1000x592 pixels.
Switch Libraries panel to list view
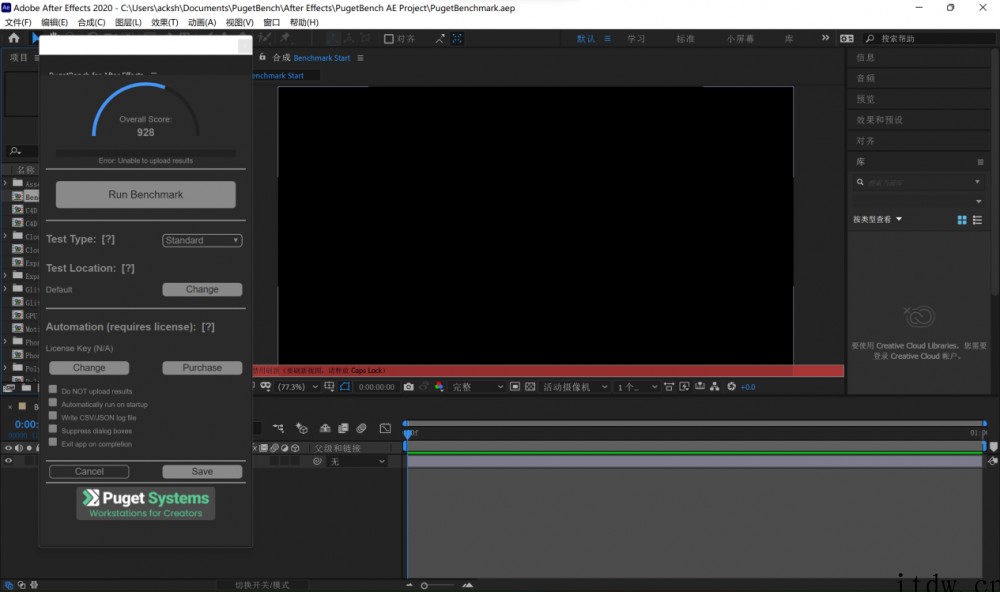coord(977,220)
